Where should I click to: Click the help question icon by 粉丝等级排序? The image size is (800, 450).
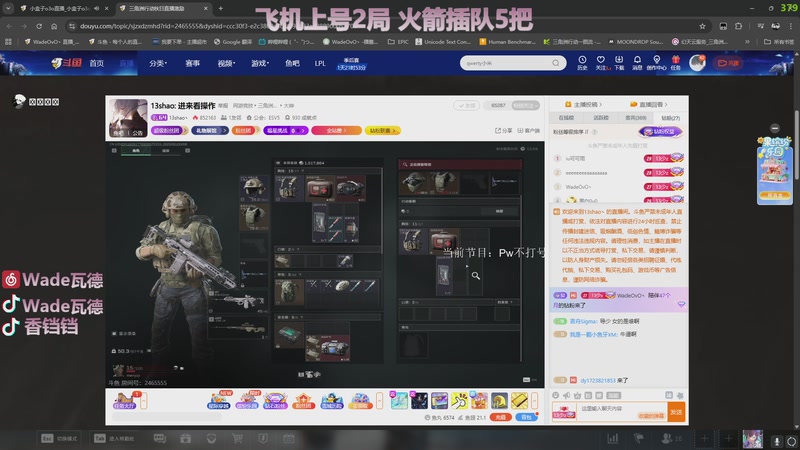tap(594, 132)
